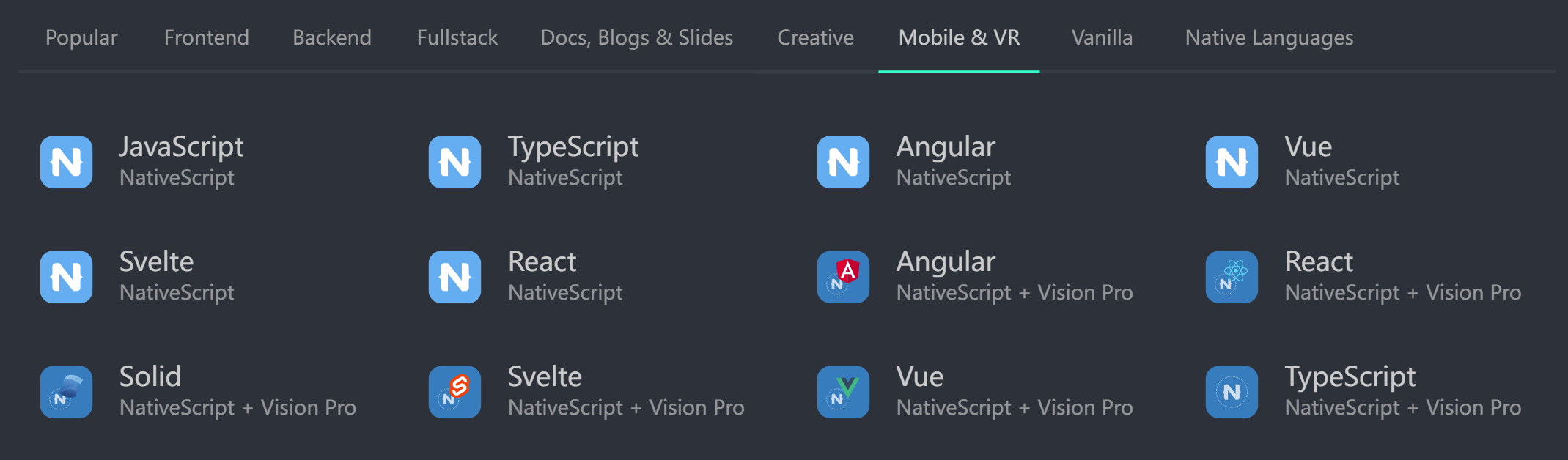
Task: Click the Vue NativeScript icon
Action: click(x=1232, y=162)
